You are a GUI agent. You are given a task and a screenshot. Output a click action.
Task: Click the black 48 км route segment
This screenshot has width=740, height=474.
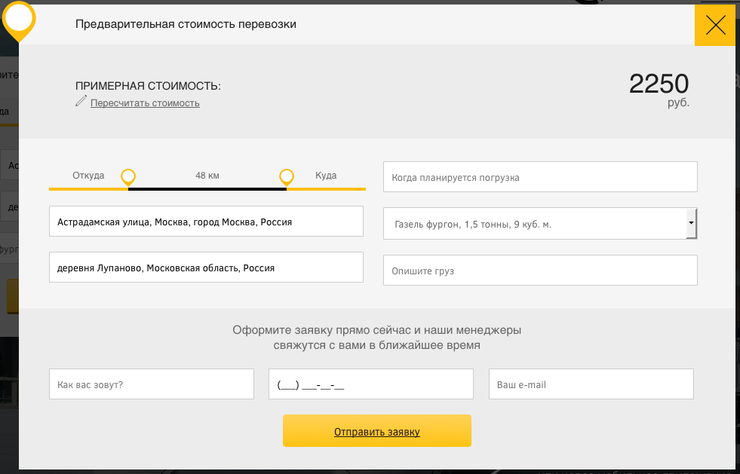click(207, 189)
